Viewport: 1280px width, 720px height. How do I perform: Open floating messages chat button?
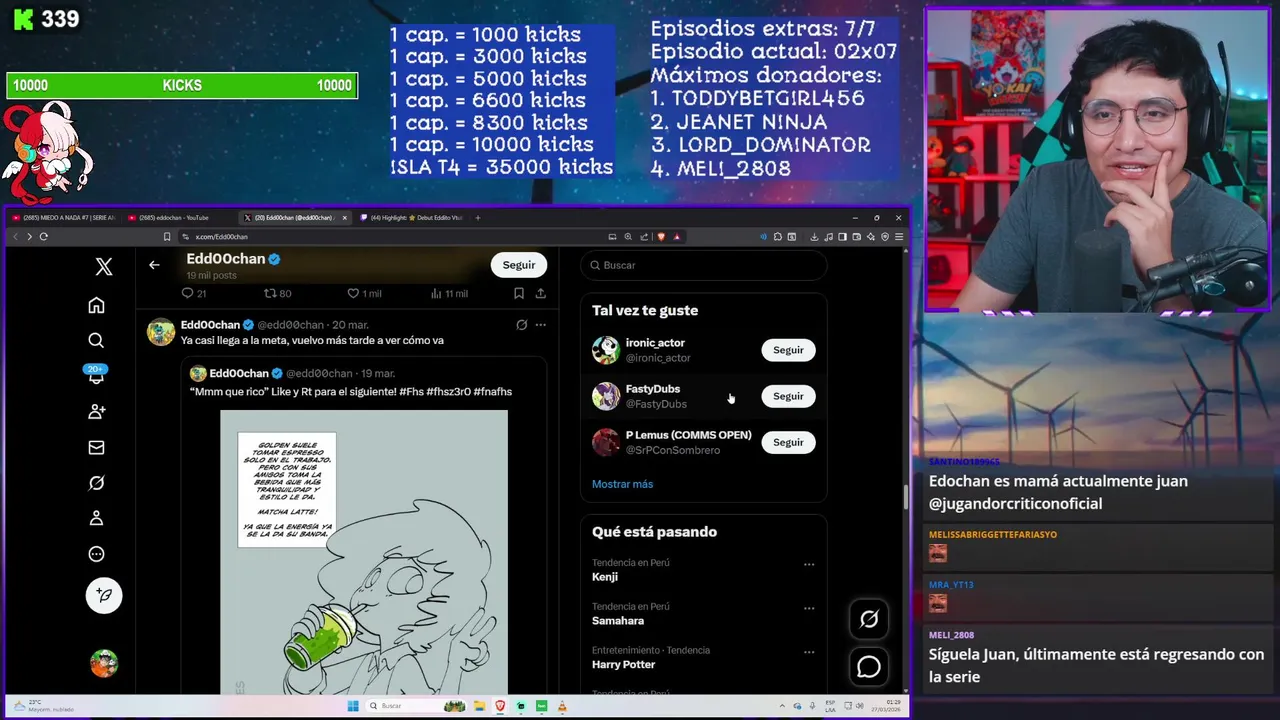coord(869,666)
